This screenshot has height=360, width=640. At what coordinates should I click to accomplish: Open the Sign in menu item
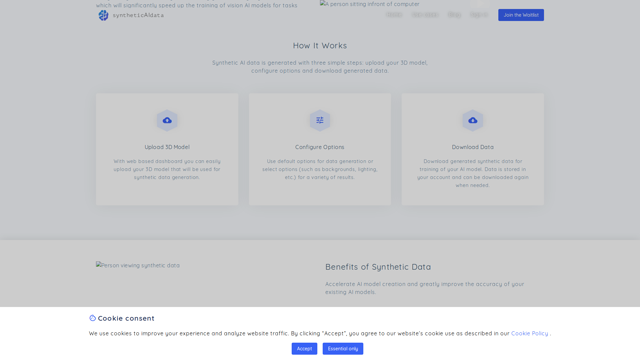click(479, 15)
